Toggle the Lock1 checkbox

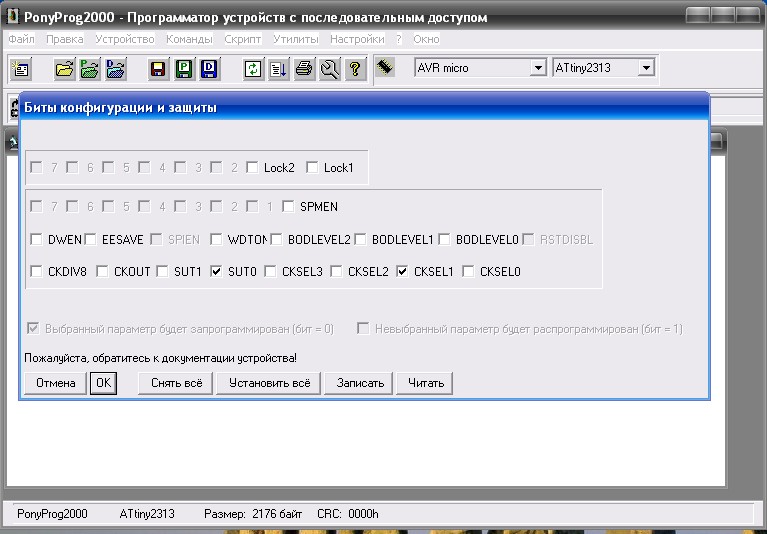(312, 168)
